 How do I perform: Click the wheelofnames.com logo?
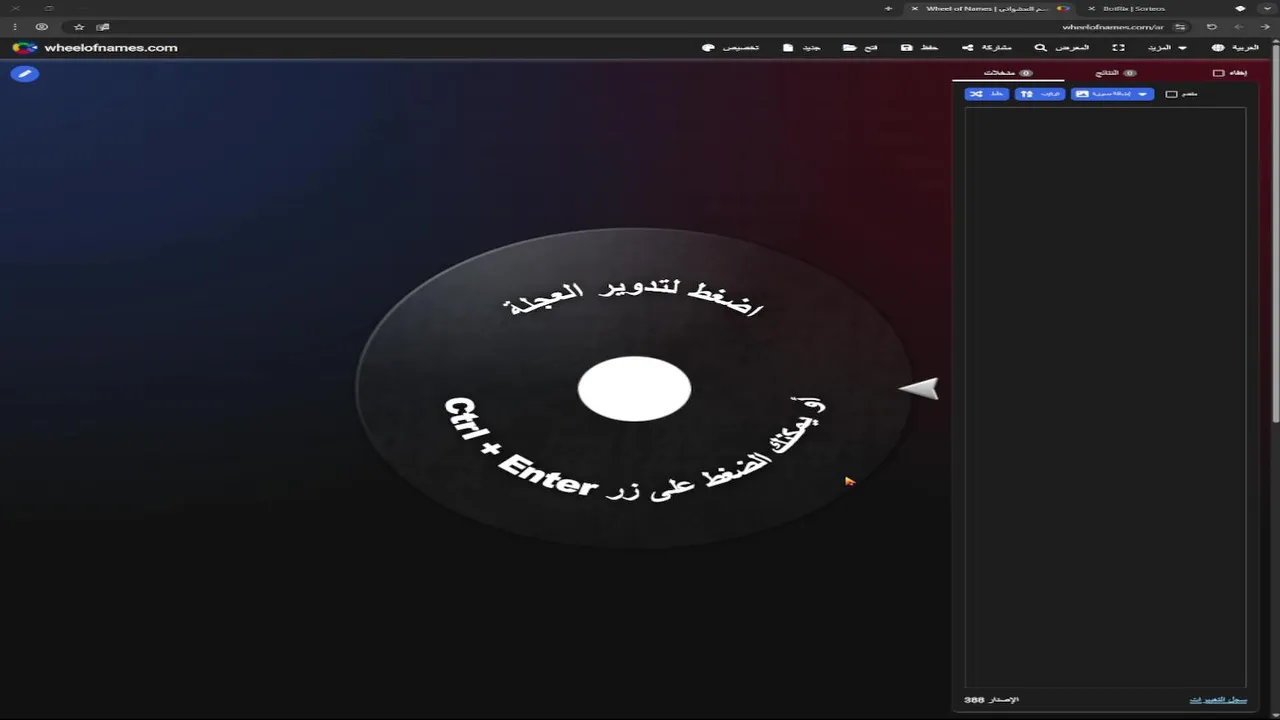click(x=95, y=47)
